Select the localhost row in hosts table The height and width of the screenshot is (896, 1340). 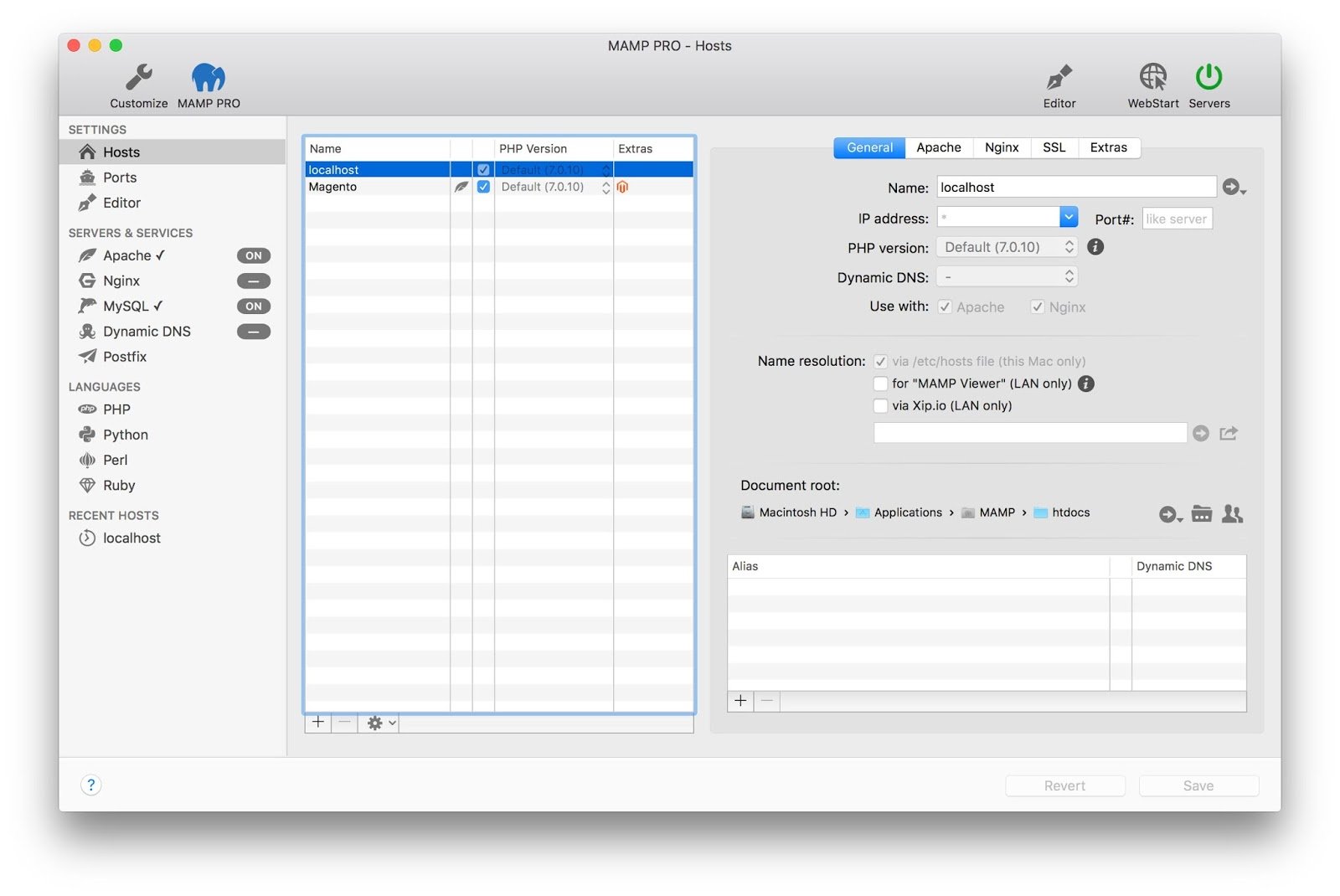click(x=499, y=169)
